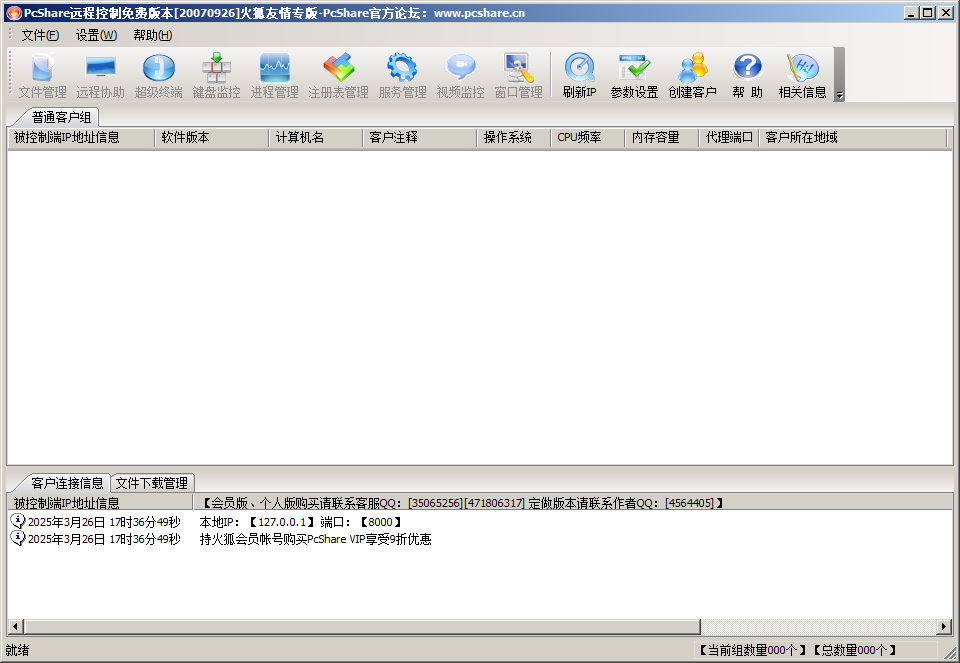Open 窗口管理 window manager
The image size is (960, 663).
click(x=518, y=76)
